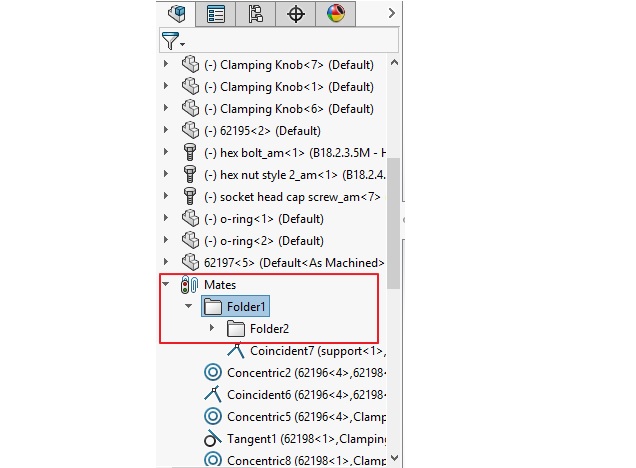
Task: Expand the 62197<5> component node
Action: coord(165,261)
